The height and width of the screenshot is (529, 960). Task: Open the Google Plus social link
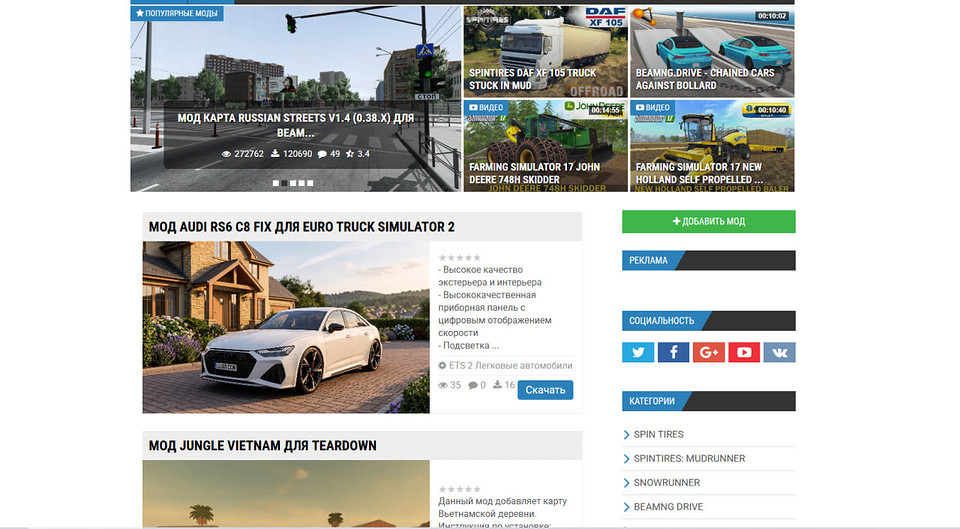[x=709, y=352]
